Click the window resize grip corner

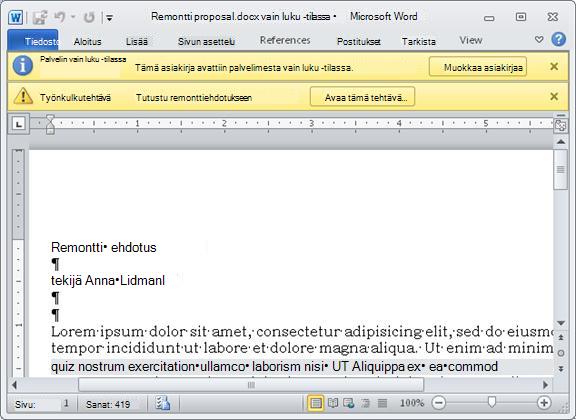(x=564, y=407)
